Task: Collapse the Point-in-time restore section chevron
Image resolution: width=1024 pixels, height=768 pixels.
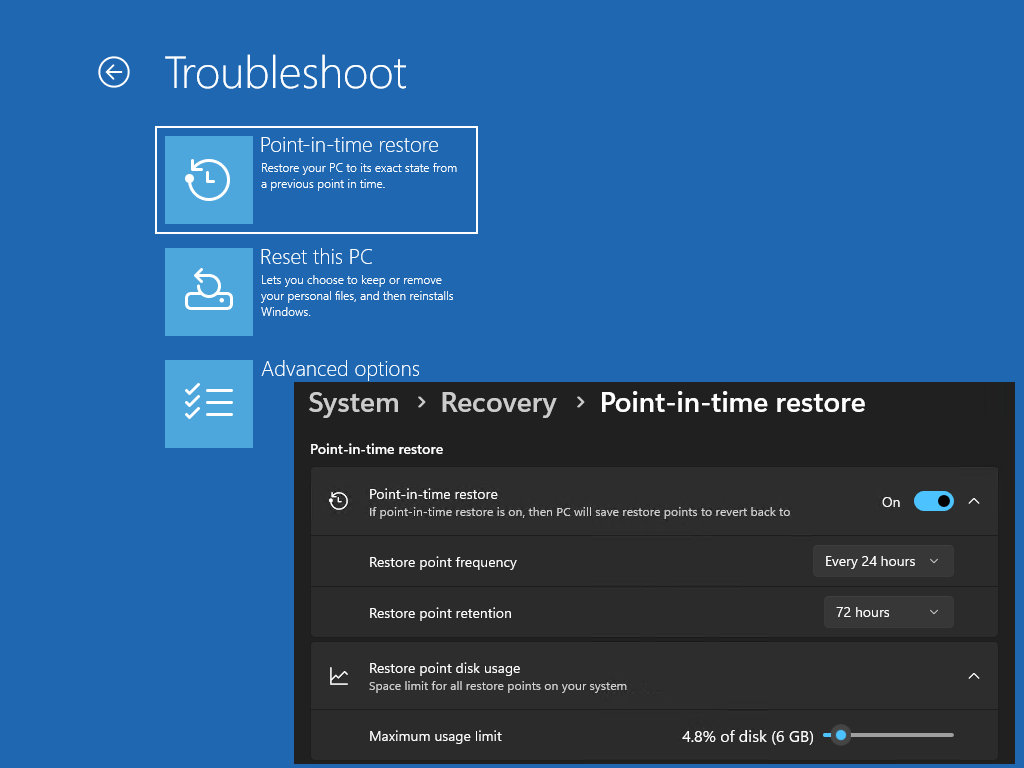Action: [x=974, y=502]
